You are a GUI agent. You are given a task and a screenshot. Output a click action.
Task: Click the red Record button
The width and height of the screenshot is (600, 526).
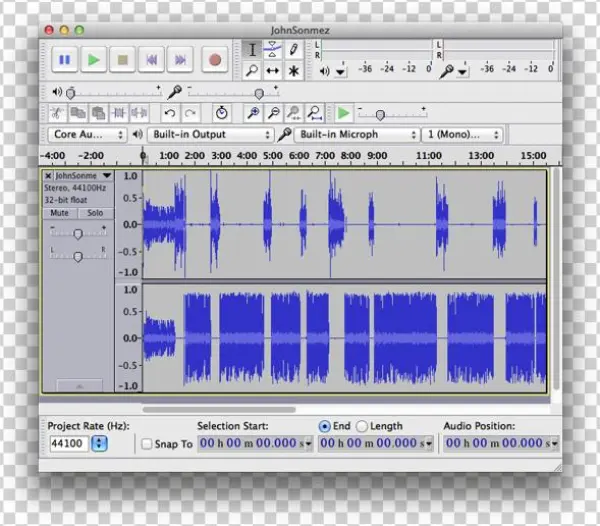click(x=213, y=60)
